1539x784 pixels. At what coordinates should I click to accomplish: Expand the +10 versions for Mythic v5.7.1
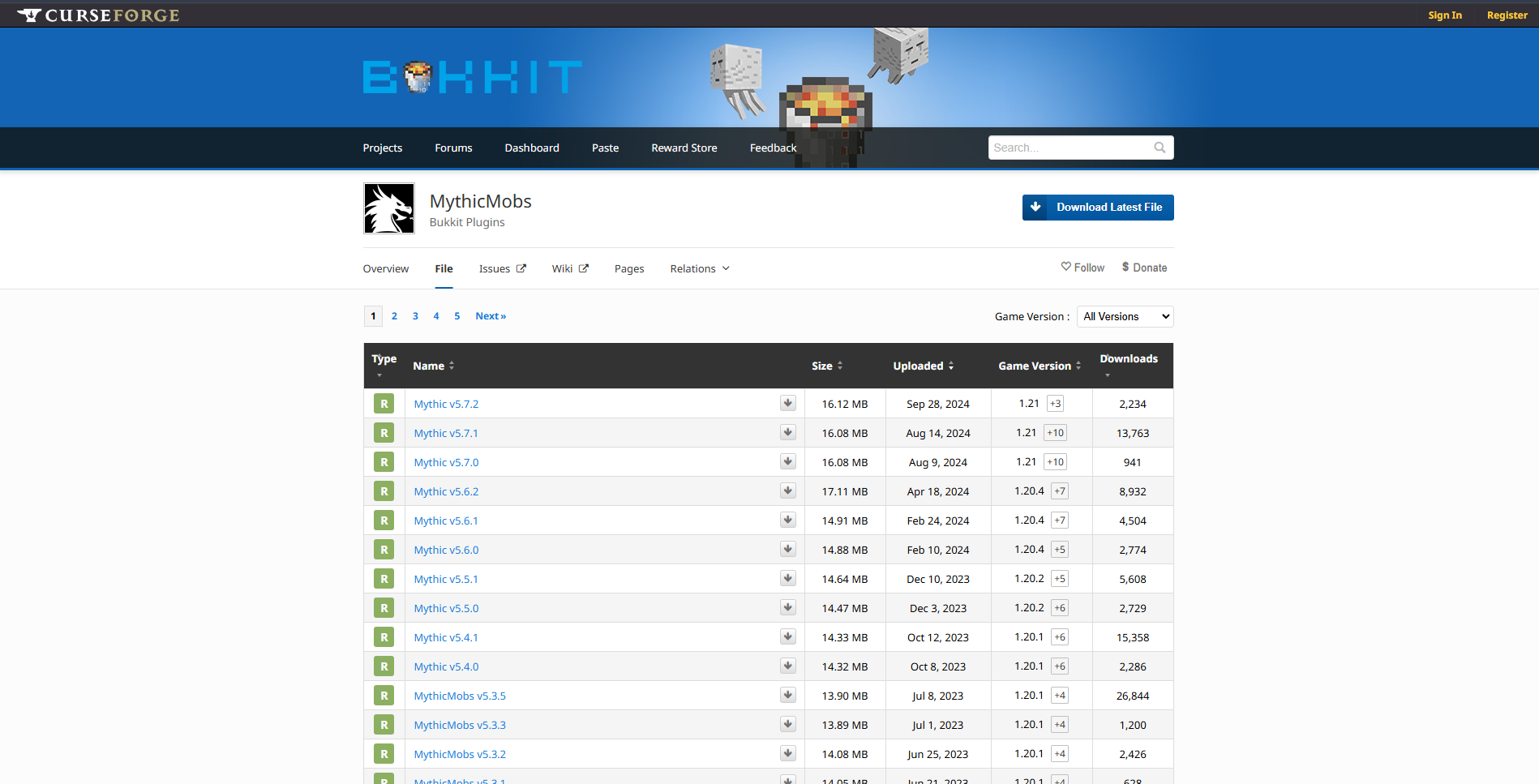point(1055,433)
